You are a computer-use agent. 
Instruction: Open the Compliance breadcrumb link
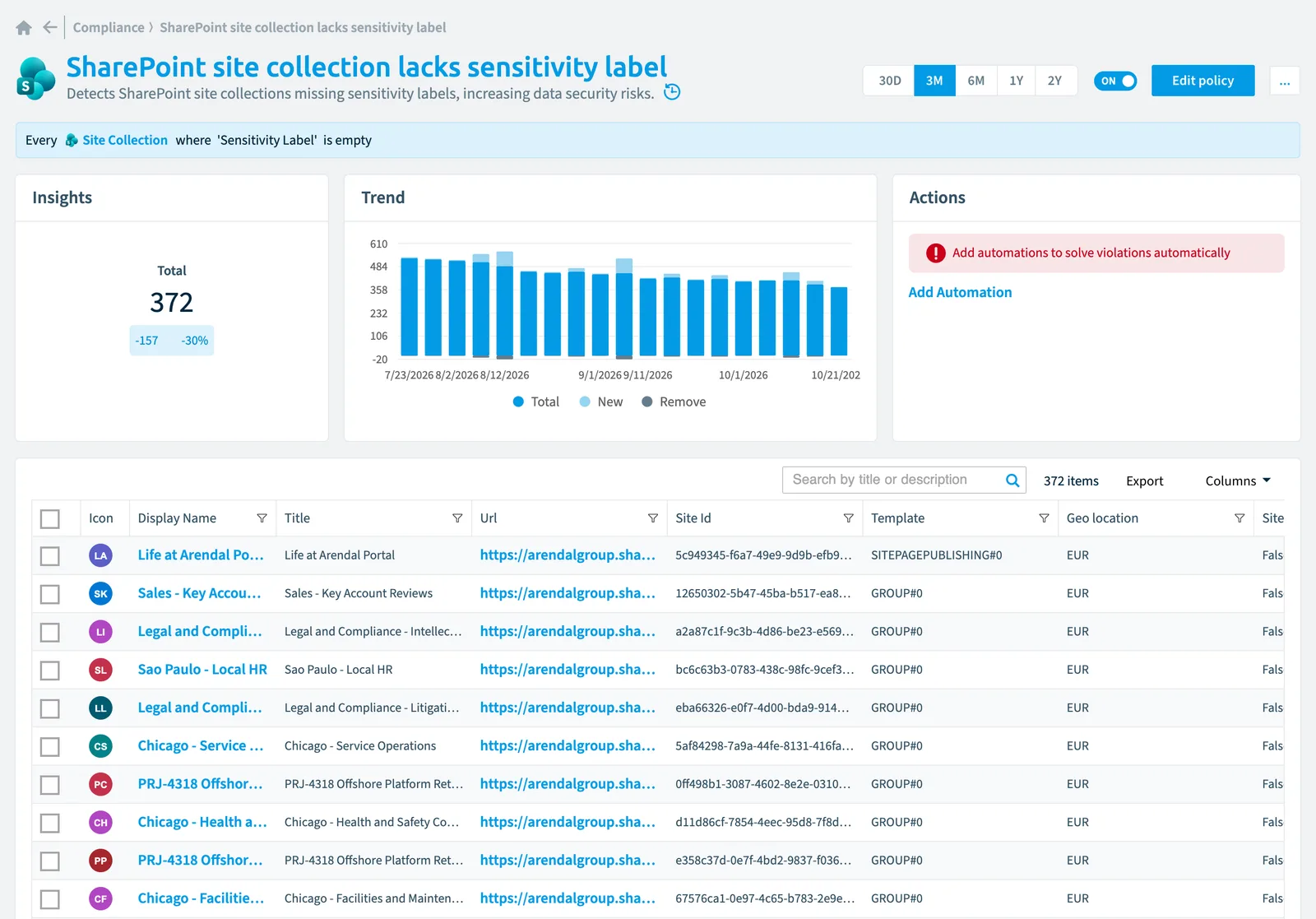click(x=109, y=27)
